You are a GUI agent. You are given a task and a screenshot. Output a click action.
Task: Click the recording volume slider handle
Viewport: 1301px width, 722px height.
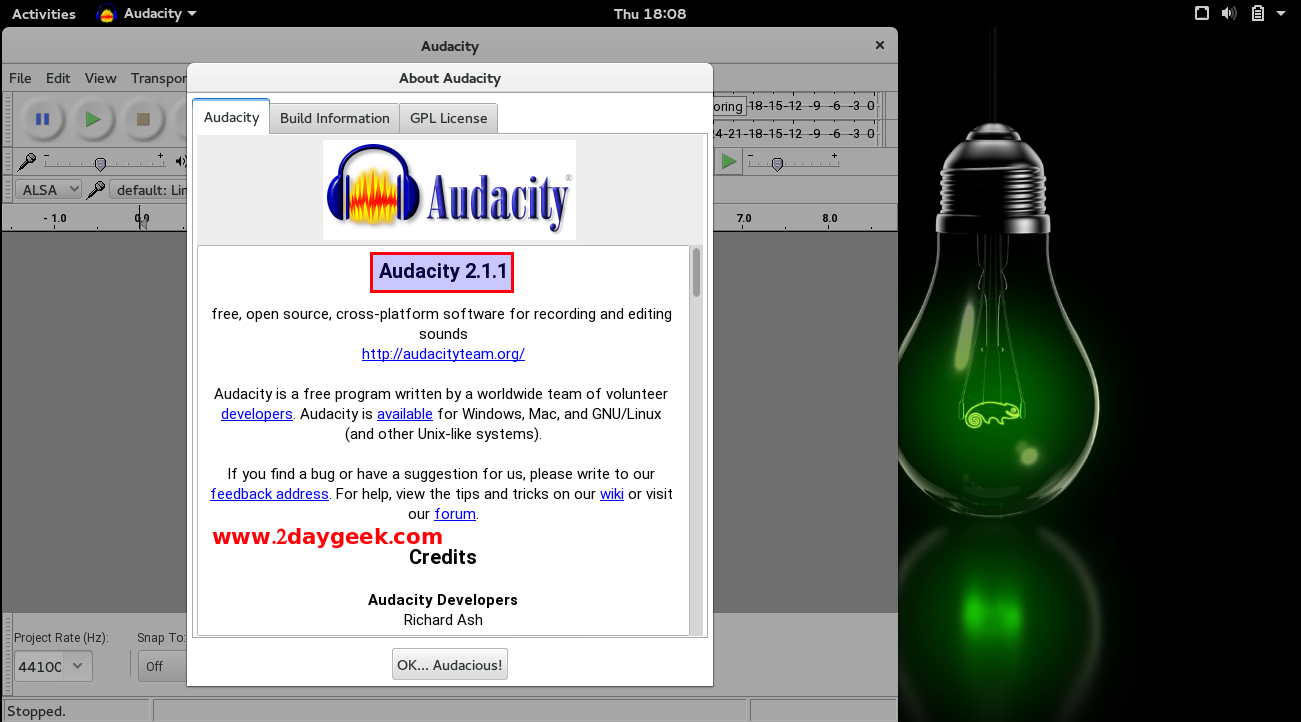click(100, 164)
